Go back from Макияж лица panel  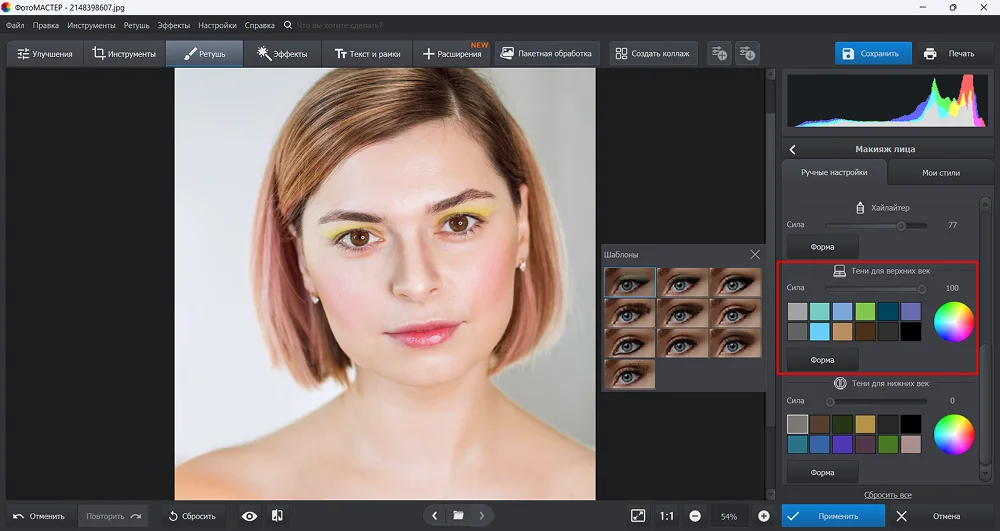coord(792,149)
